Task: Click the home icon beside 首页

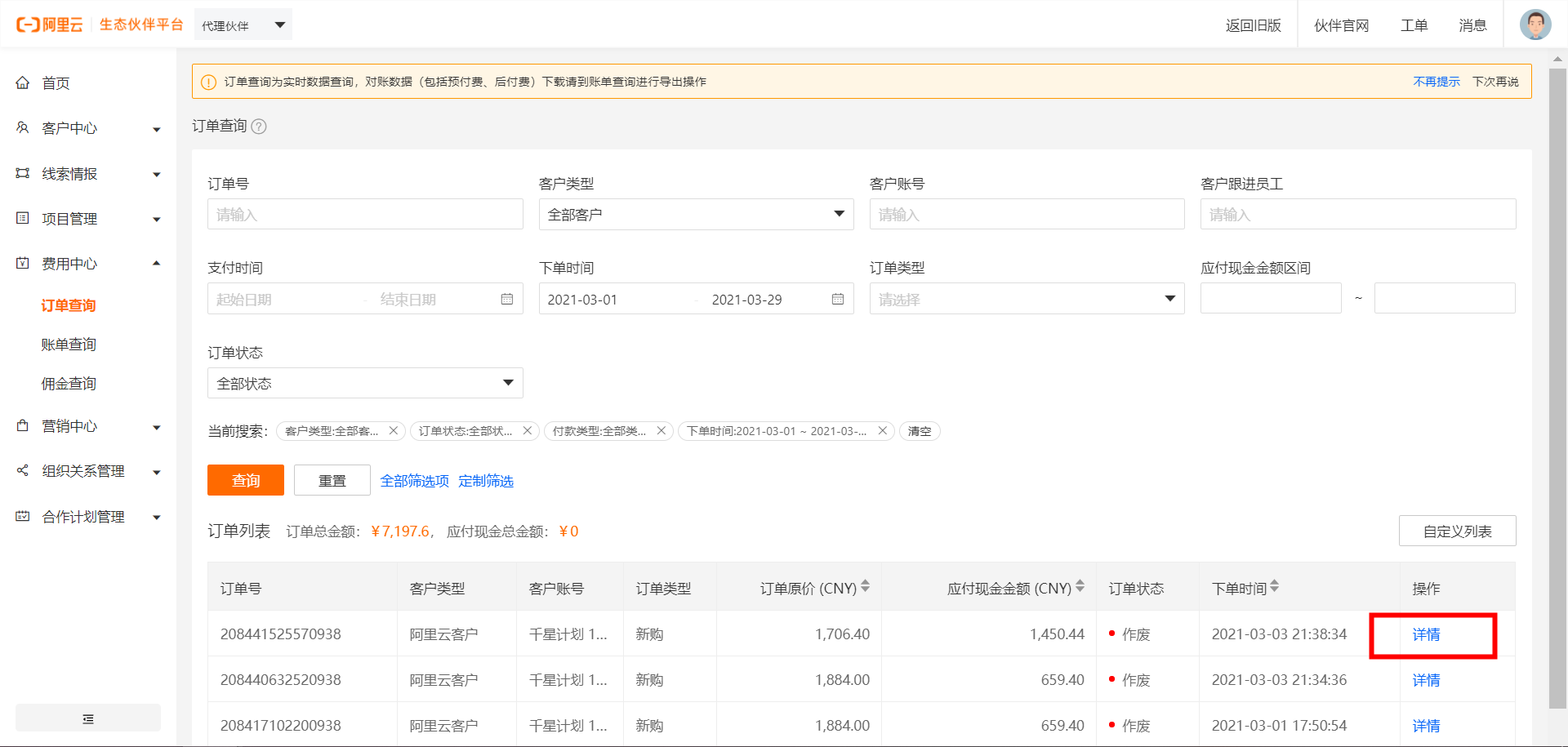Action: [23, 82]
